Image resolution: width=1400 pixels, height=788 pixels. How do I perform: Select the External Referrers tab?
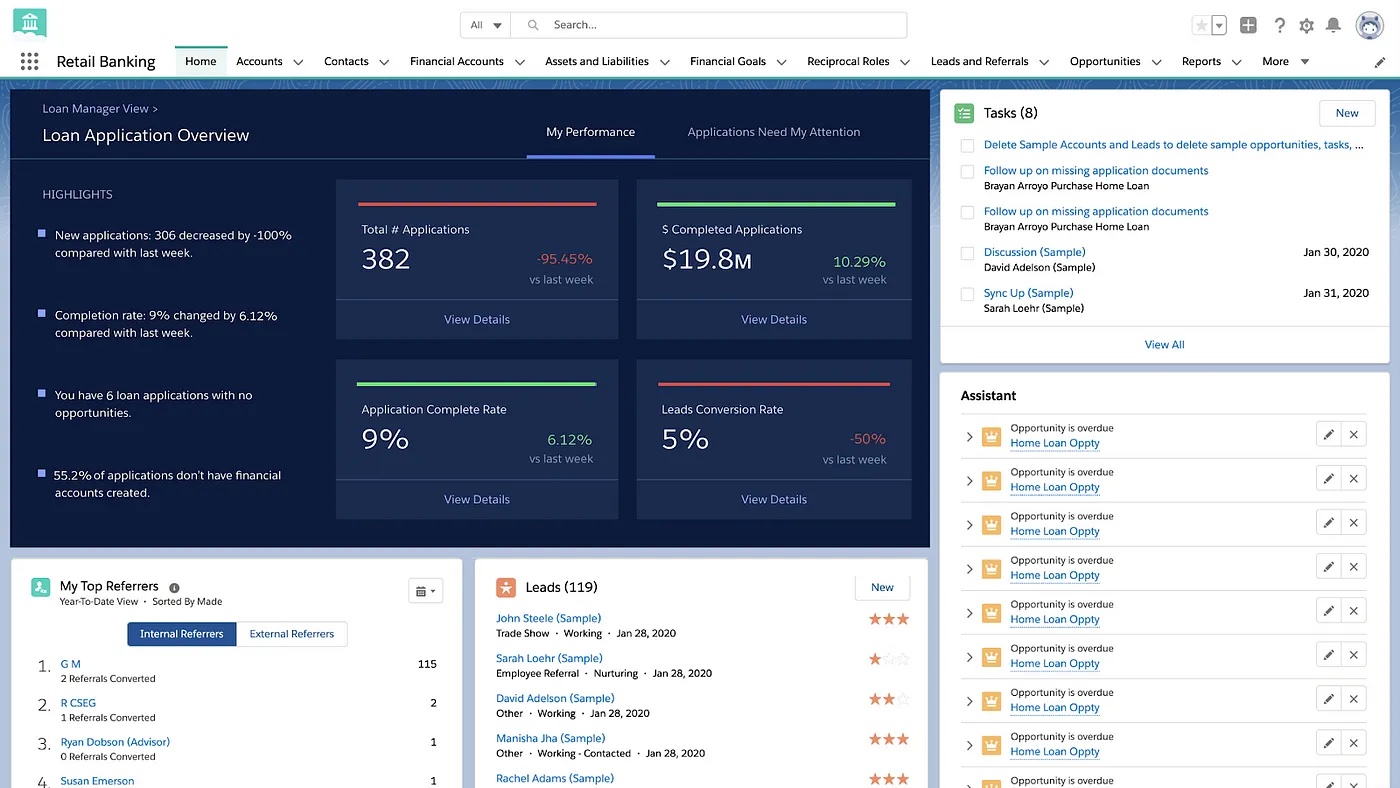(291, 634)
